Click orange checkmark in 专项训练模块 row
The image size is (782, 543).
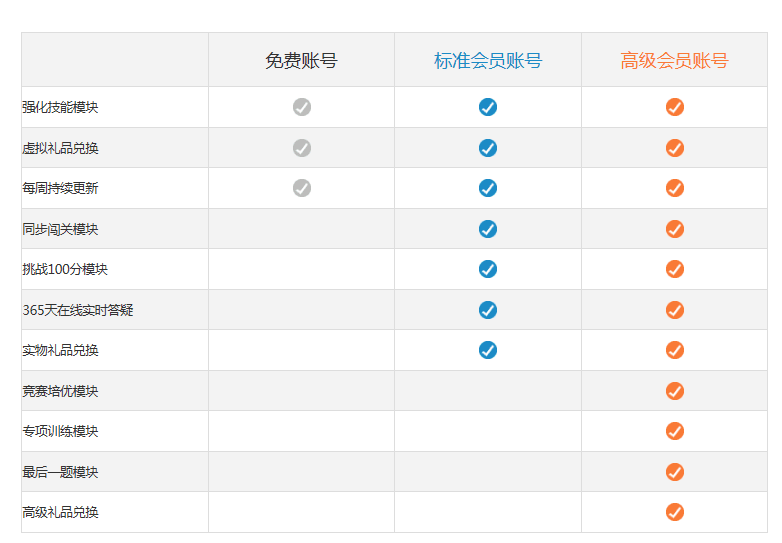[675, 431]
